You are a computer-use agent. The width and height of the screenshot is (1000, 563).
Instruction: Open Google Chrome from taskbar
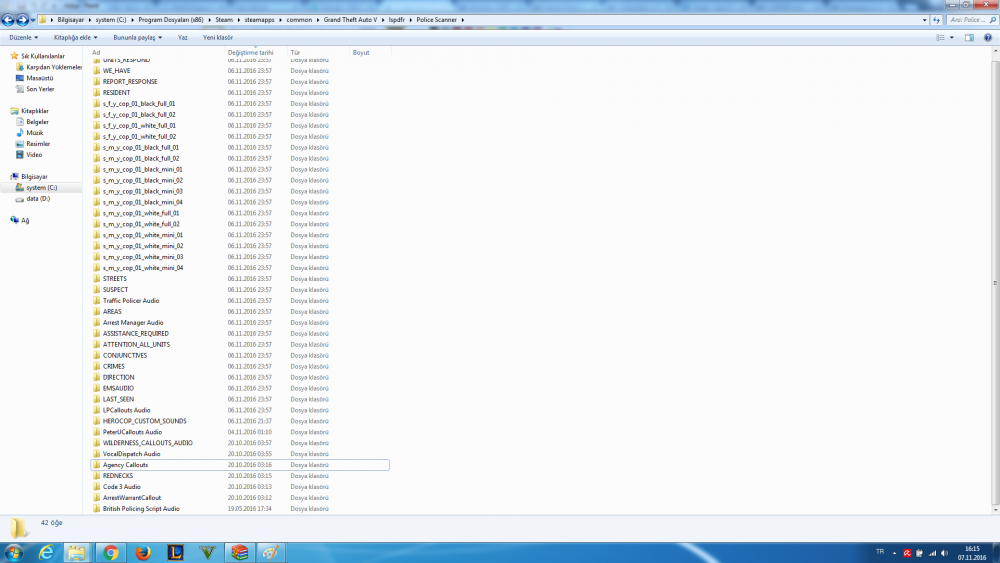(110, 553)
